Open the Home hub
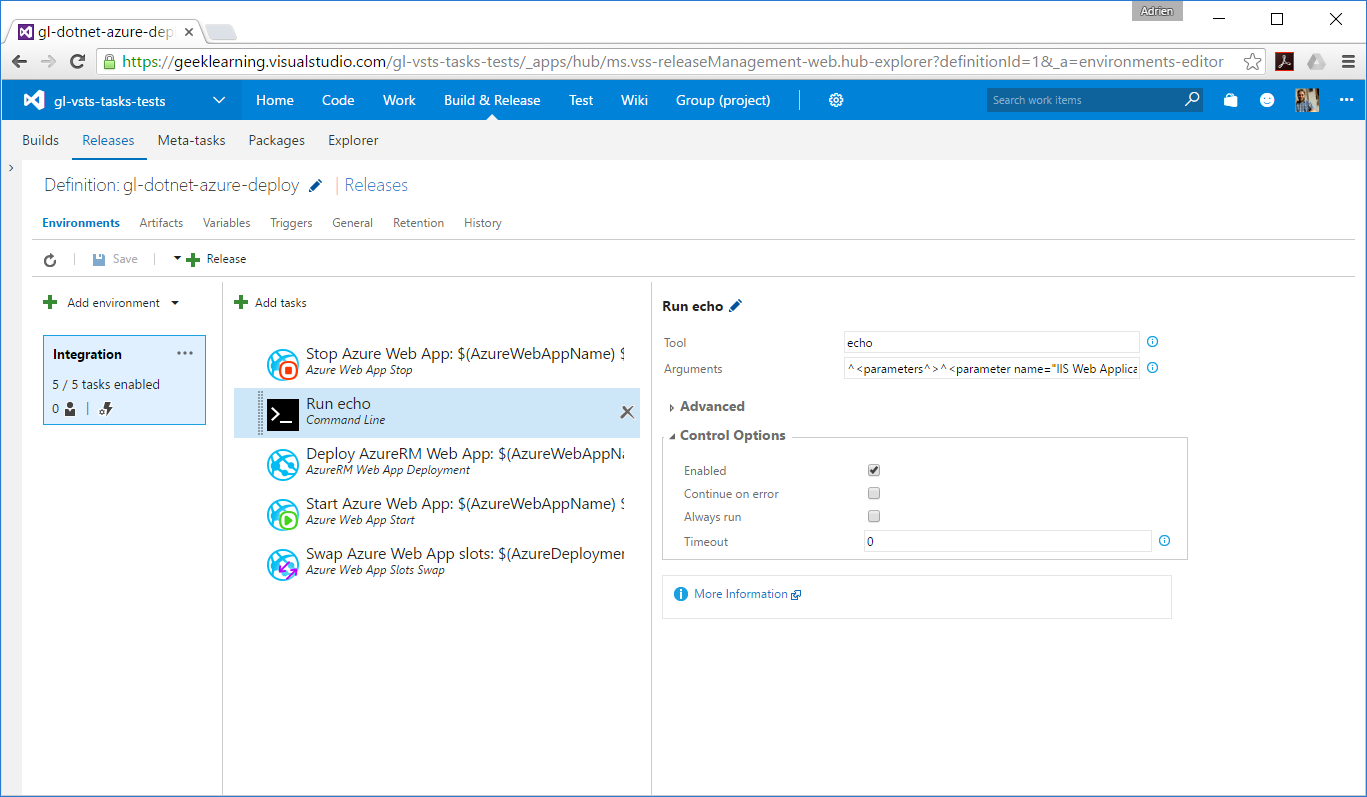1367x797 pixels. (275, 100)
